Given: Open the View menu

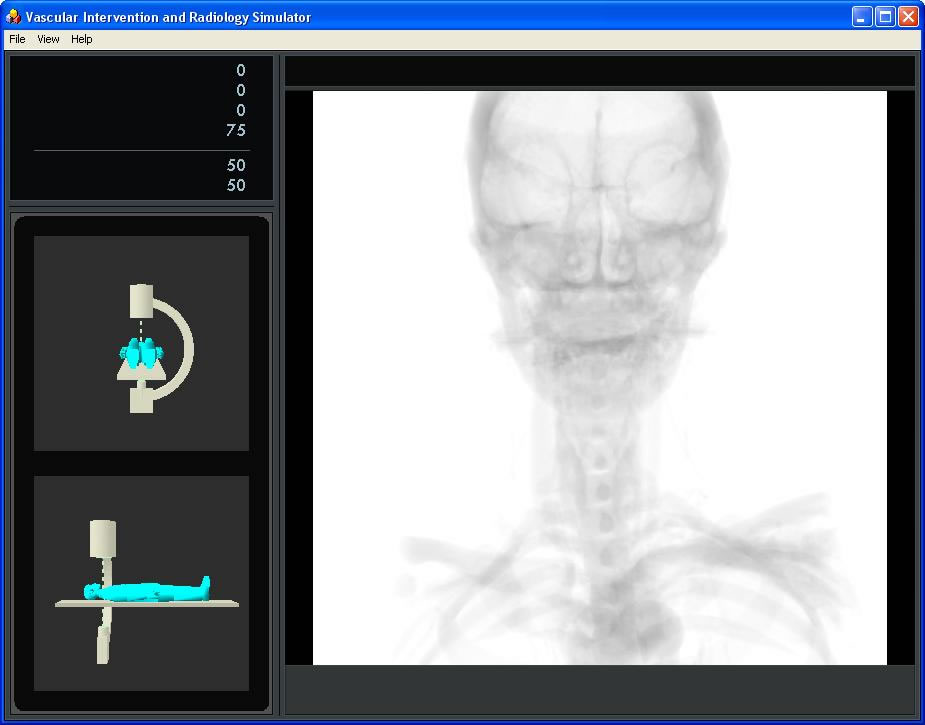Looking at the screenshot, I should (48, 39).
